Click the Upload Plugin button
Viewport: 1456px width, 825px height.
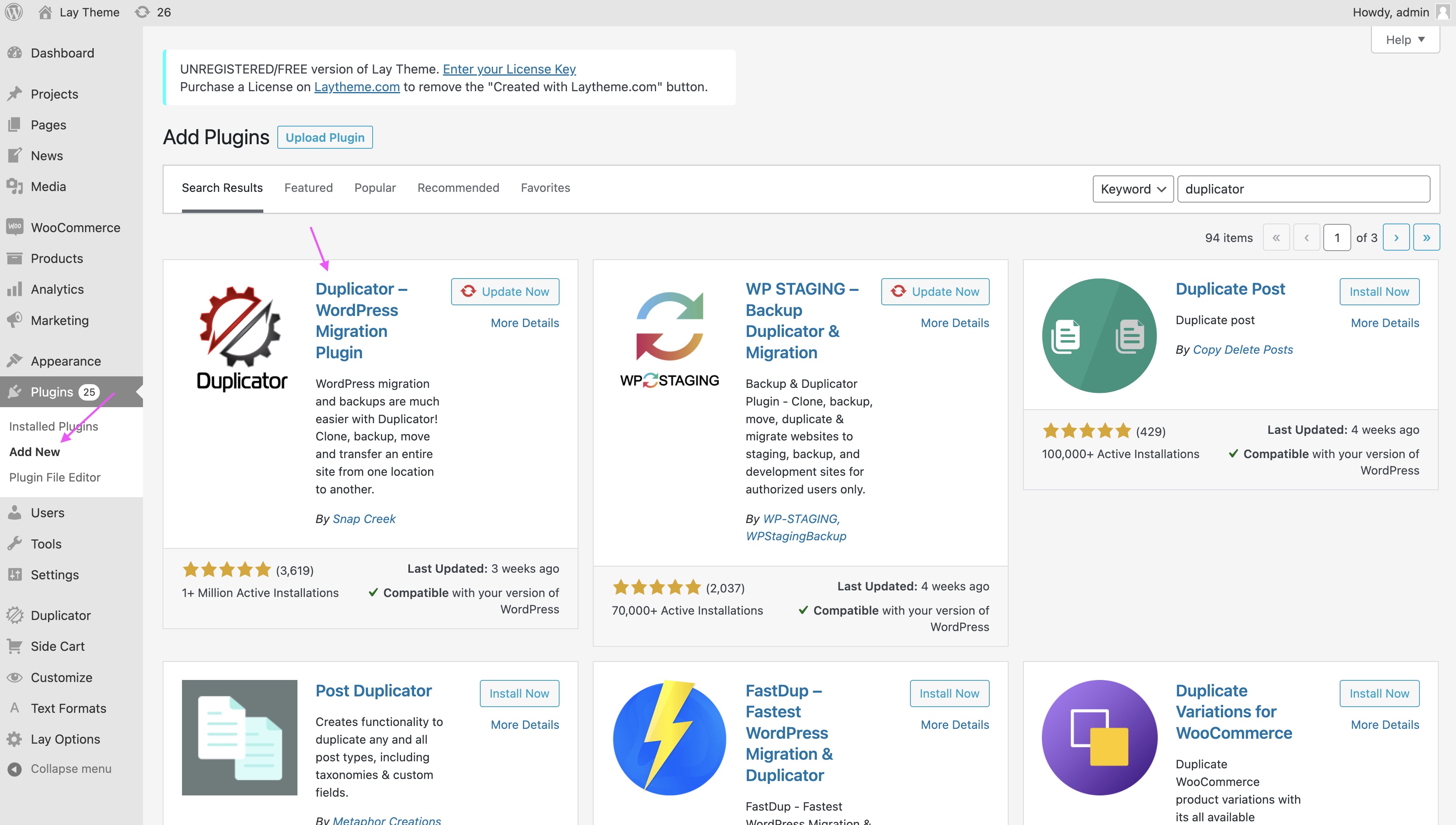point(325,137)
